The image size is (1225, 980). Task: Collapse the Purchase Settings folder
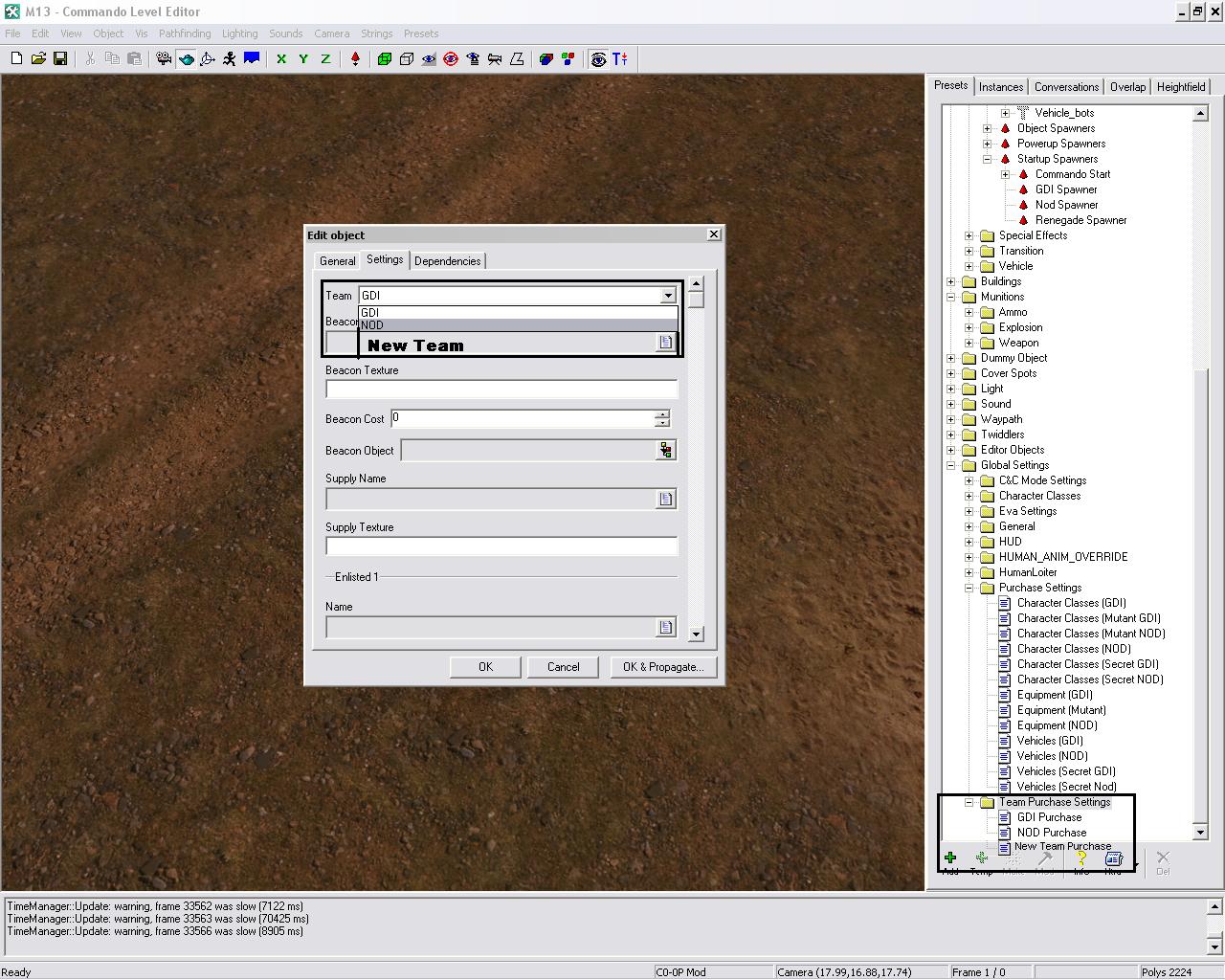click(x=969, y=588)
